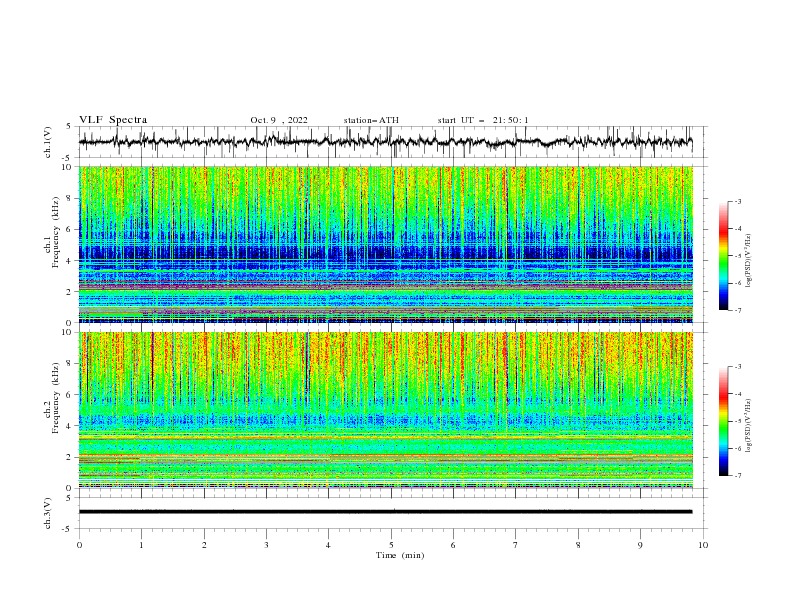Click the '-5' tick on lower colorbar
The height and width of the screenshot is (612, 792).
[738, 421]
